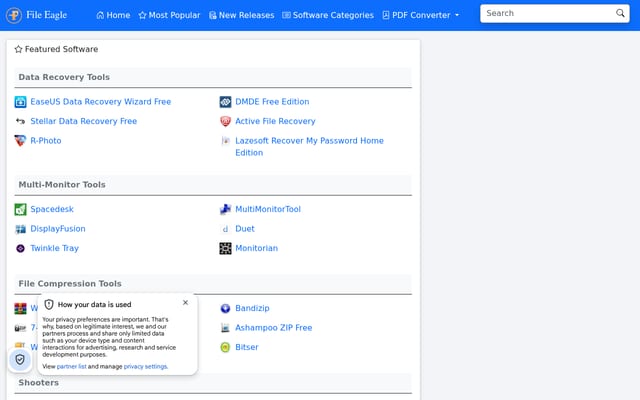Click the Monitorian icon

pyautogui.click(x=225, y=248)
